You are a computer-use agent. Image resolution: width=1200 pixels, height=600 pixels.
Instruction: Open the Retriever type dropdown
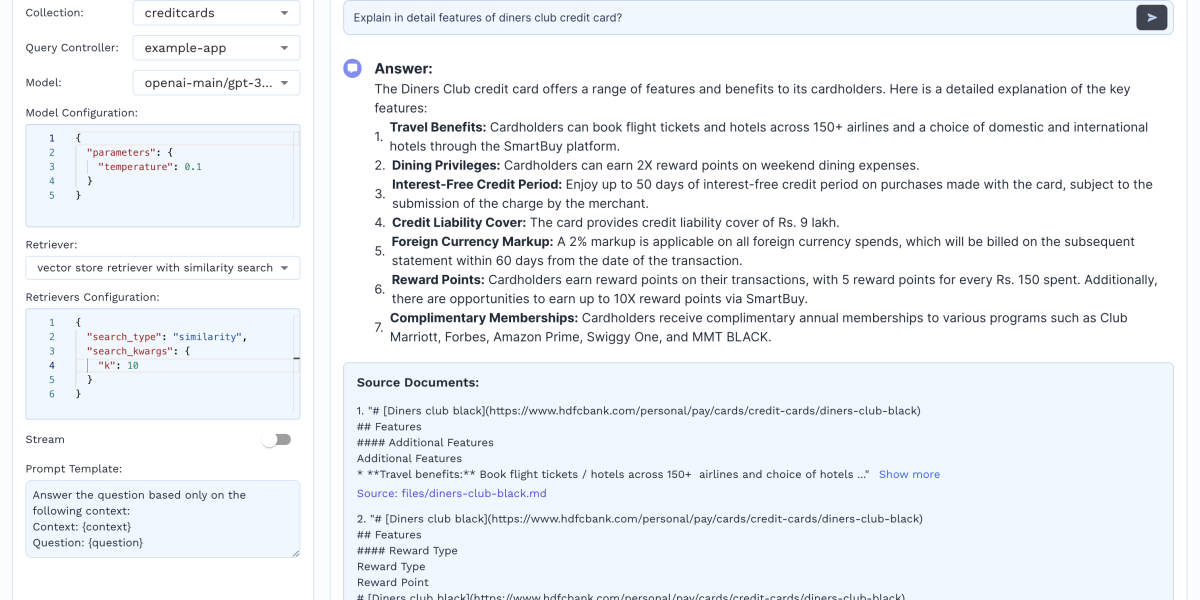point(162,268)
